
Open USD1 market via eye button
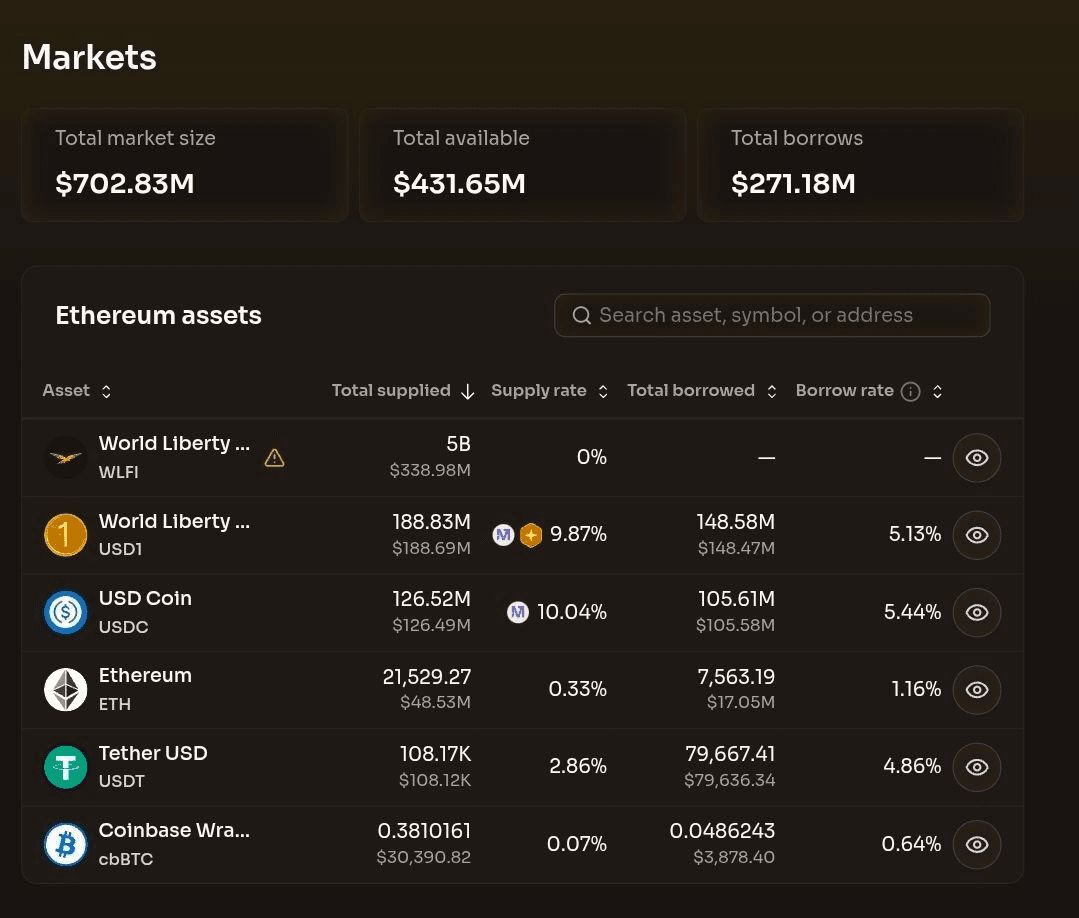coord(976,535)
